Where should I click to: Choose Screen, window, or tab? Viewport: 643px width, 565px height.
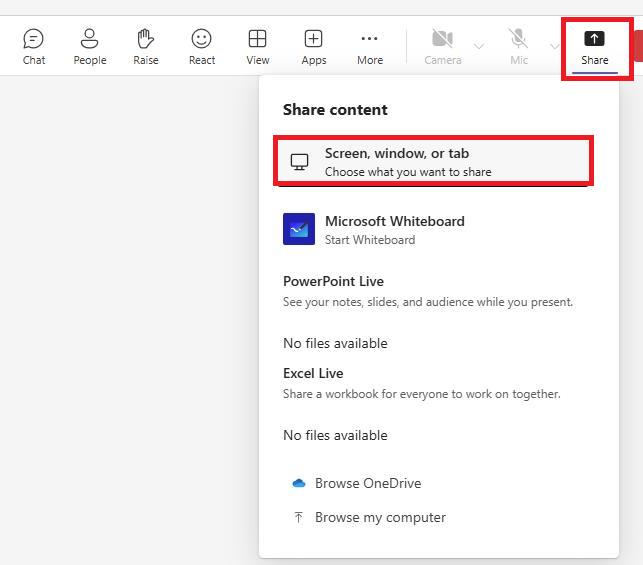click(x=433, y=161)
